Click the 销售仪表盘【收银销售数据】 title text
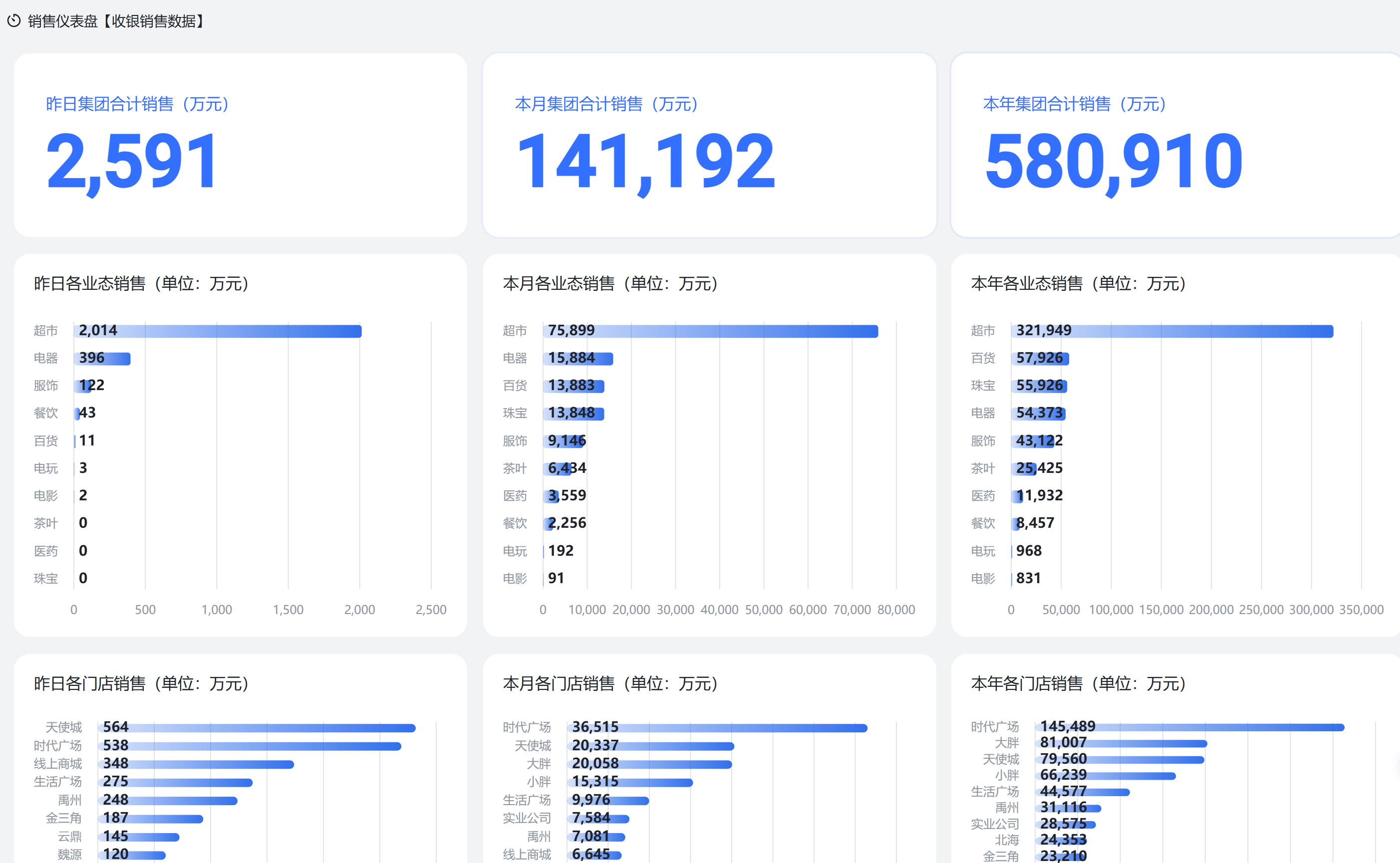The height and width of the screenshot is (863, 1400). pos(117,21)
